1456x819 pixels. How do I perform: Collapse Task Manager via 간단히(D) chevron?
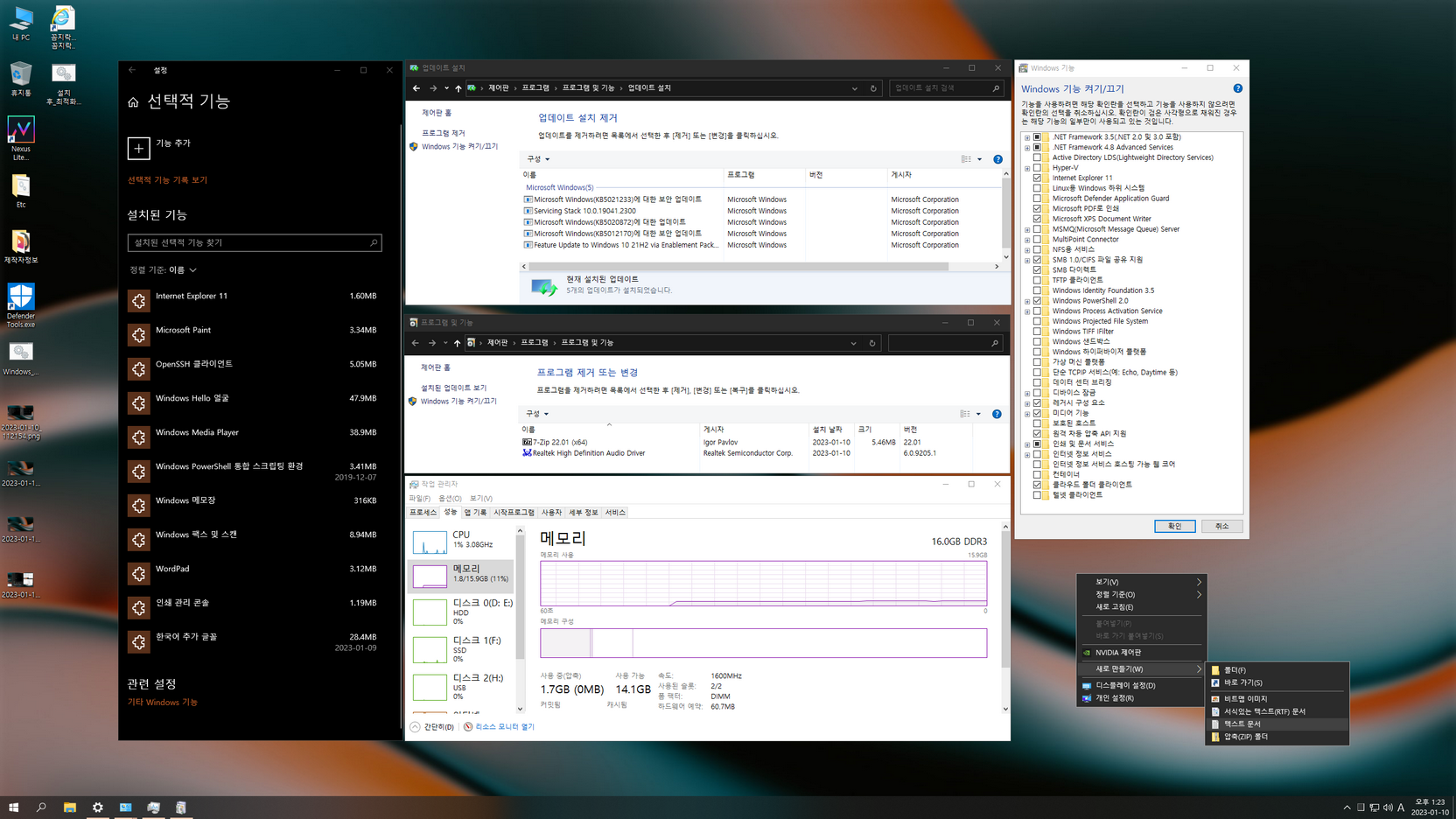tap(415, 727)
